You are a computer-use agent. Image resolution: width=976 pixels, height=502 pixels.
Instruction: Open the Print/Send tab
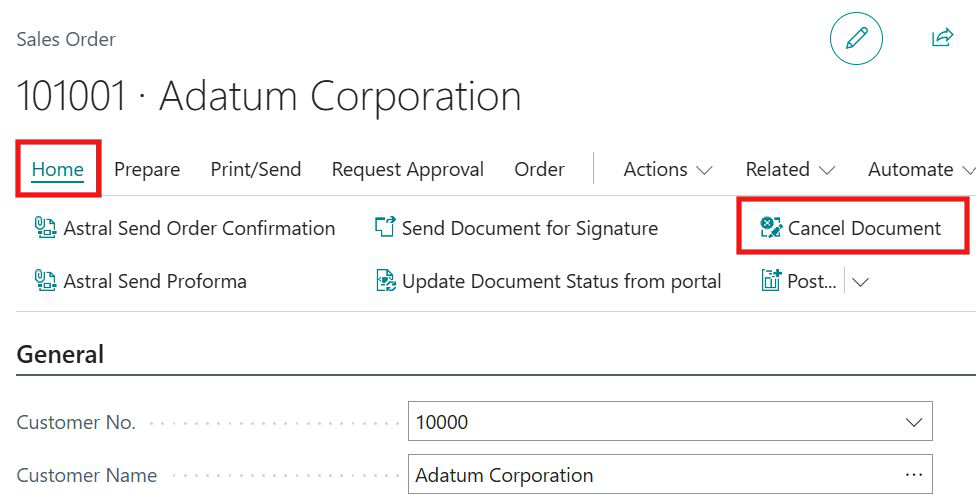(x=255, y=170)
